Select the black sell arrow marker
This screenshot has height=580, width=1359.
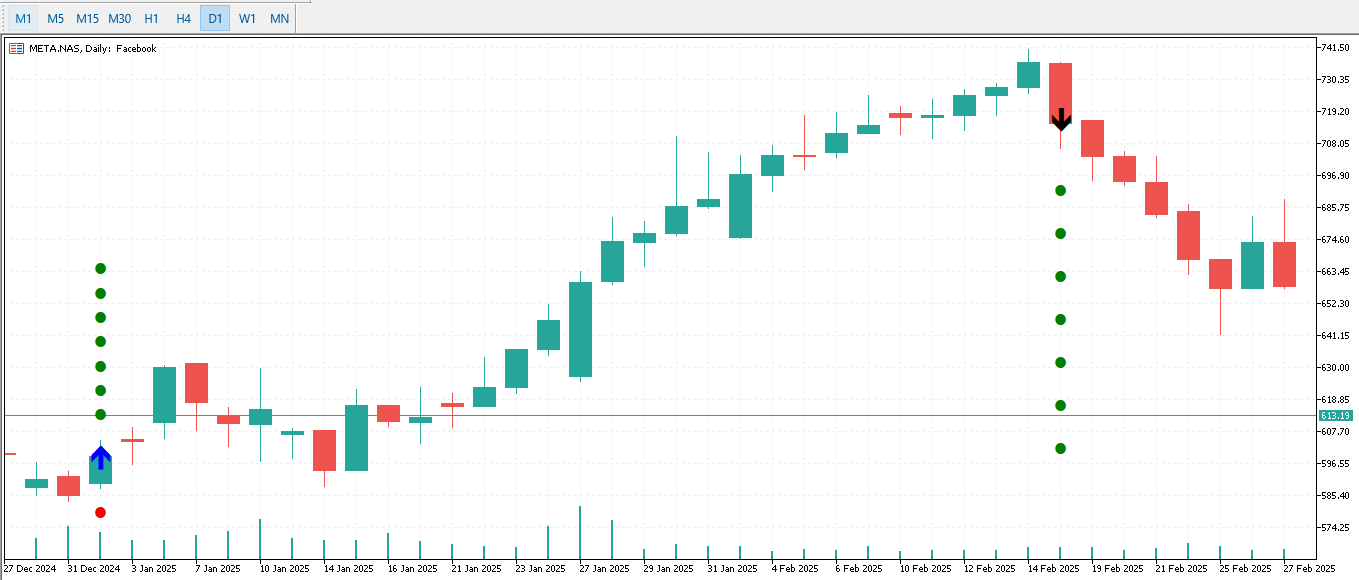tap(1061, 119)
